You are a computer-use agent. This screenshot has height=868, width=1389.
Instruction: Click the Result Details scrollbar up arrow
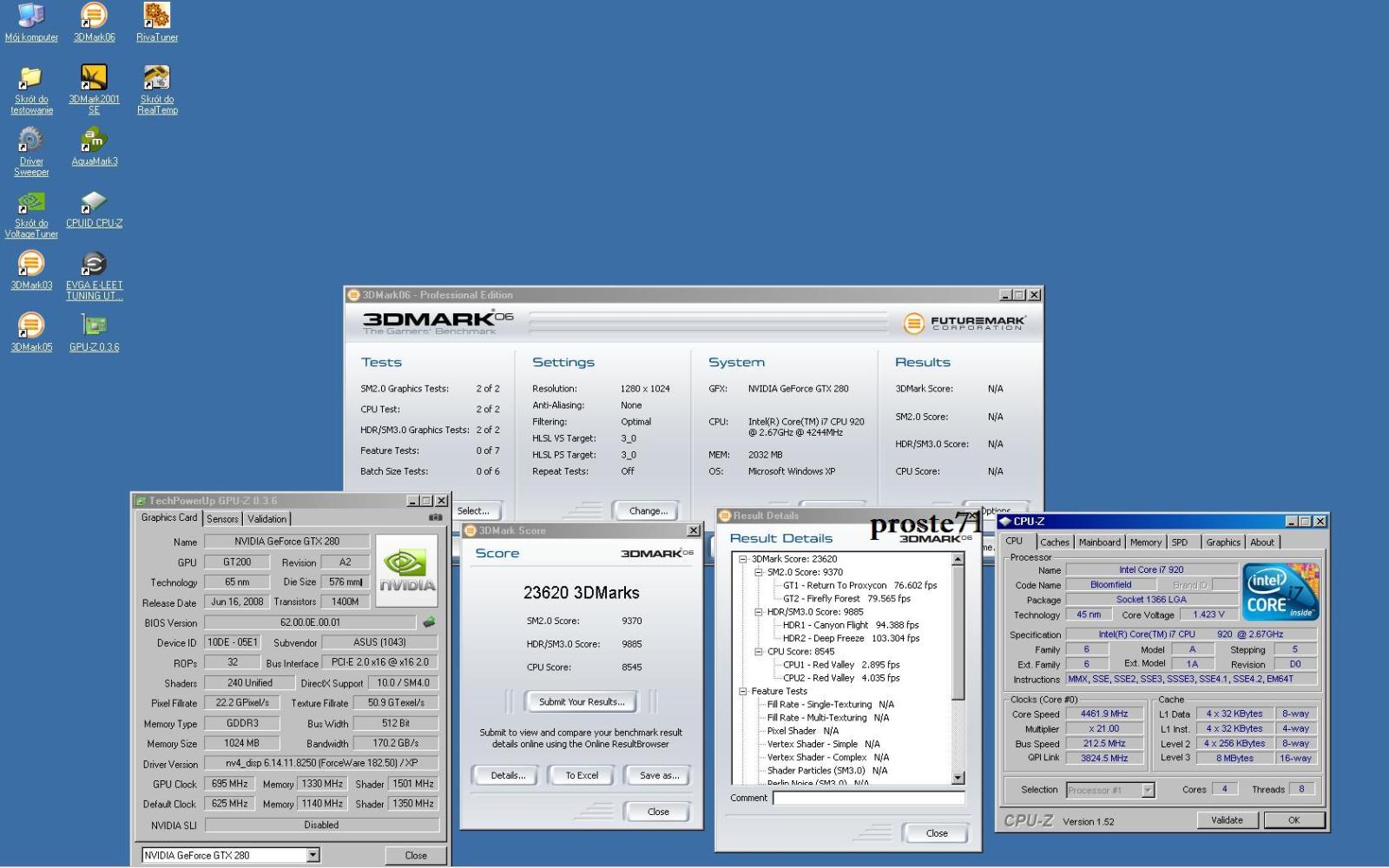(958, 559)
